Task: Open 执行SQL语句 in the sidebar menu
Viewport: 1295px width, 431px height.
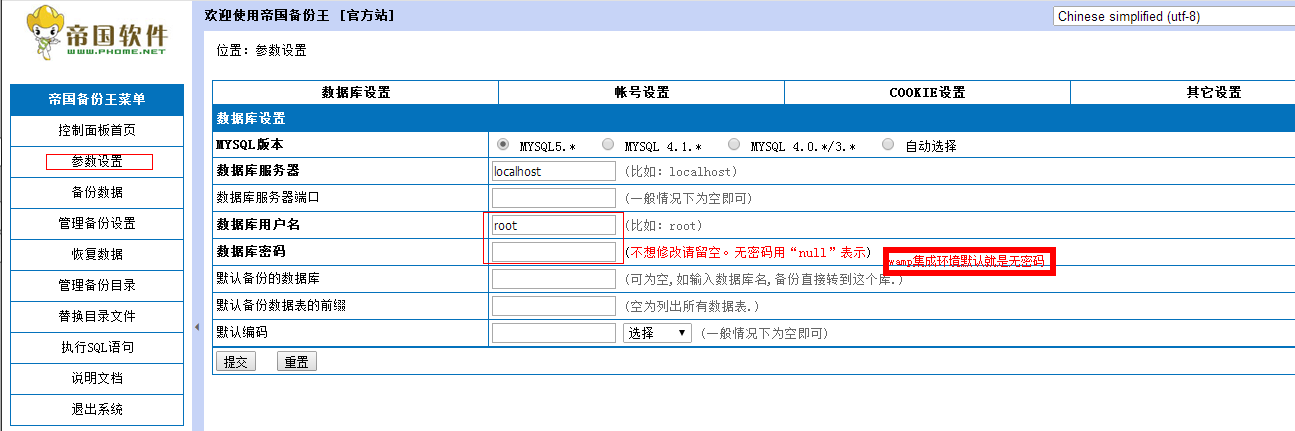Action: tap(97, 347)
